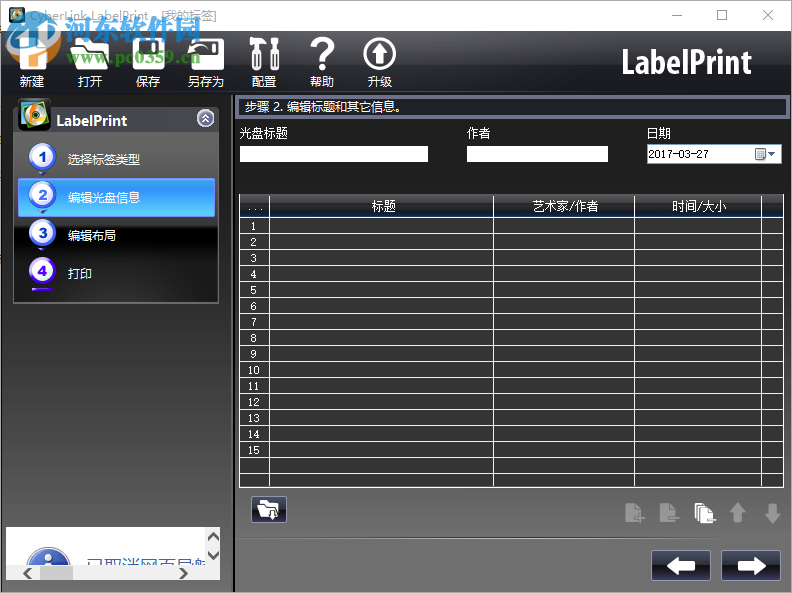The height and width of the screenshot is (593, 792).
Task: Open the 日期 calendar dropdown
Action: coord(765,154)
